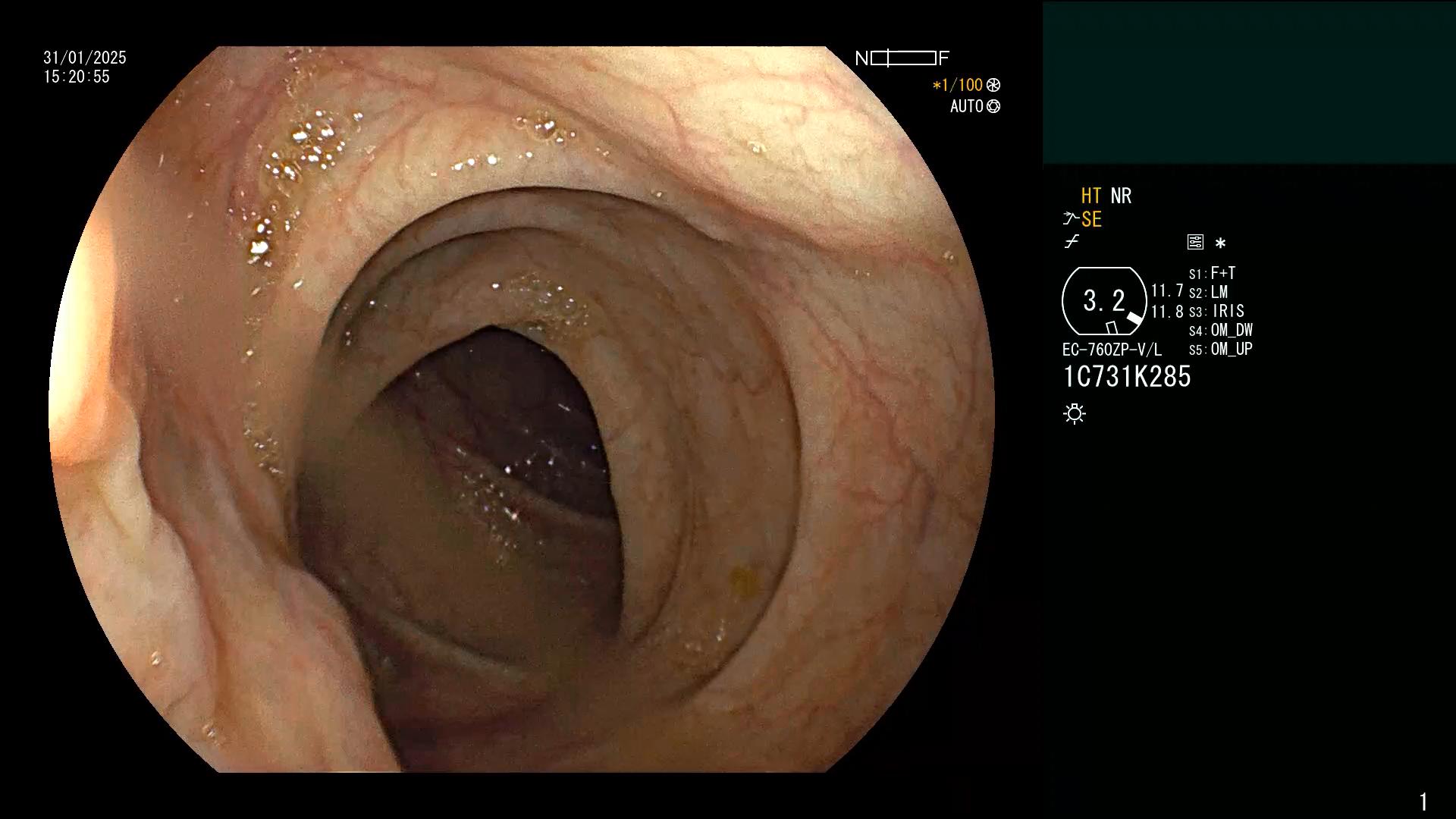
Task: Click the scope tip diameter 3.2 diagram
Action: point(1104,301)
